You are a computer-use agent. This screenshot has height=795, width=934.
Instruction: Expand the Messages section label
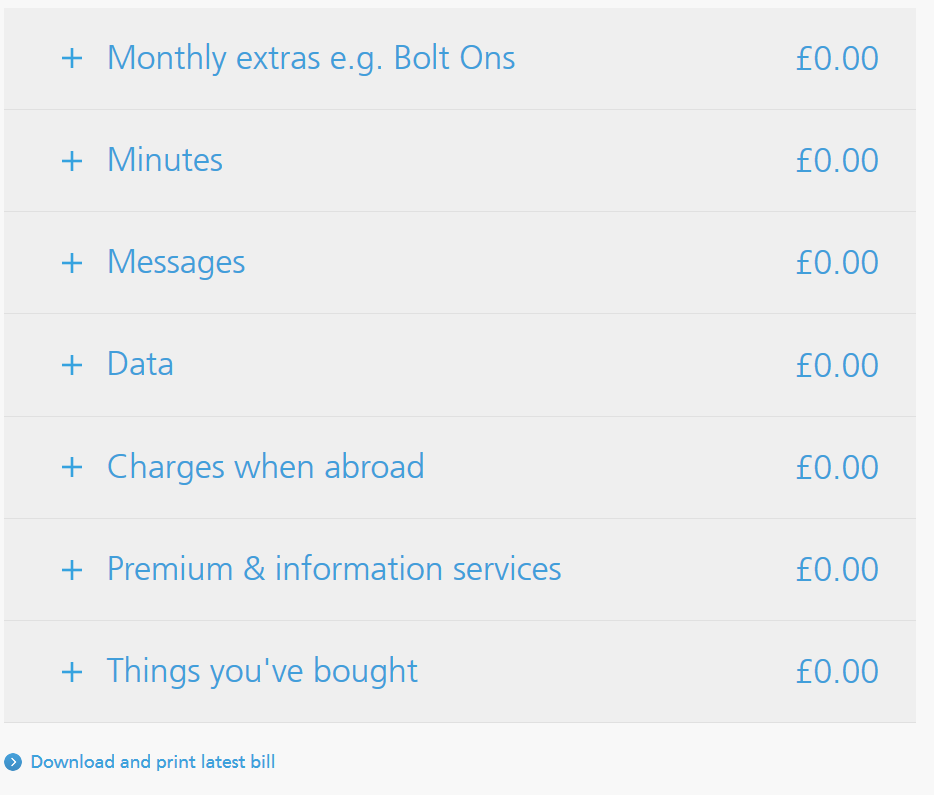point(176,263)
